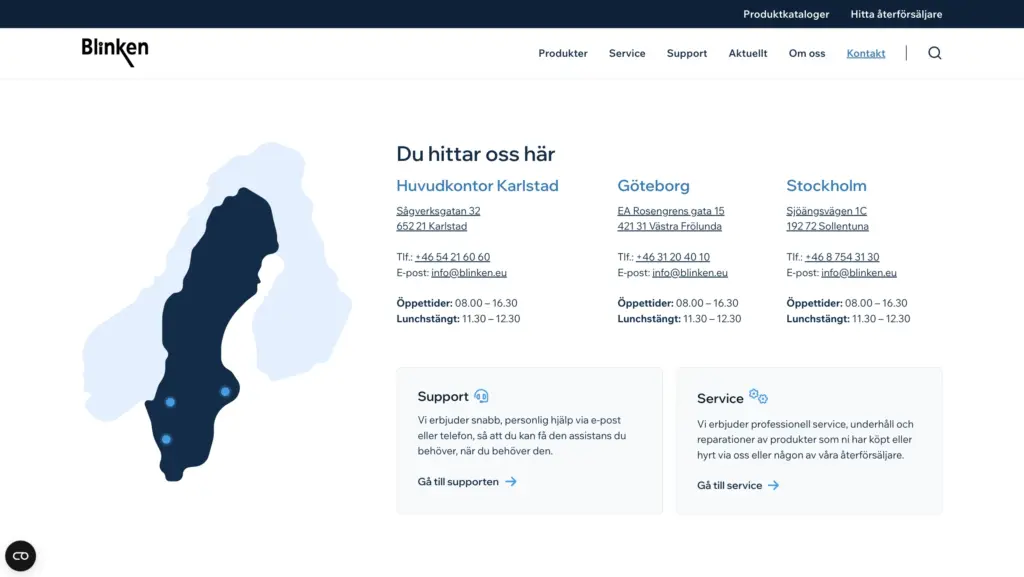Click Hitta återförsäljare link
This screenshot has width=1024, height=577.
pyautogui.click(x=896, y=14)
